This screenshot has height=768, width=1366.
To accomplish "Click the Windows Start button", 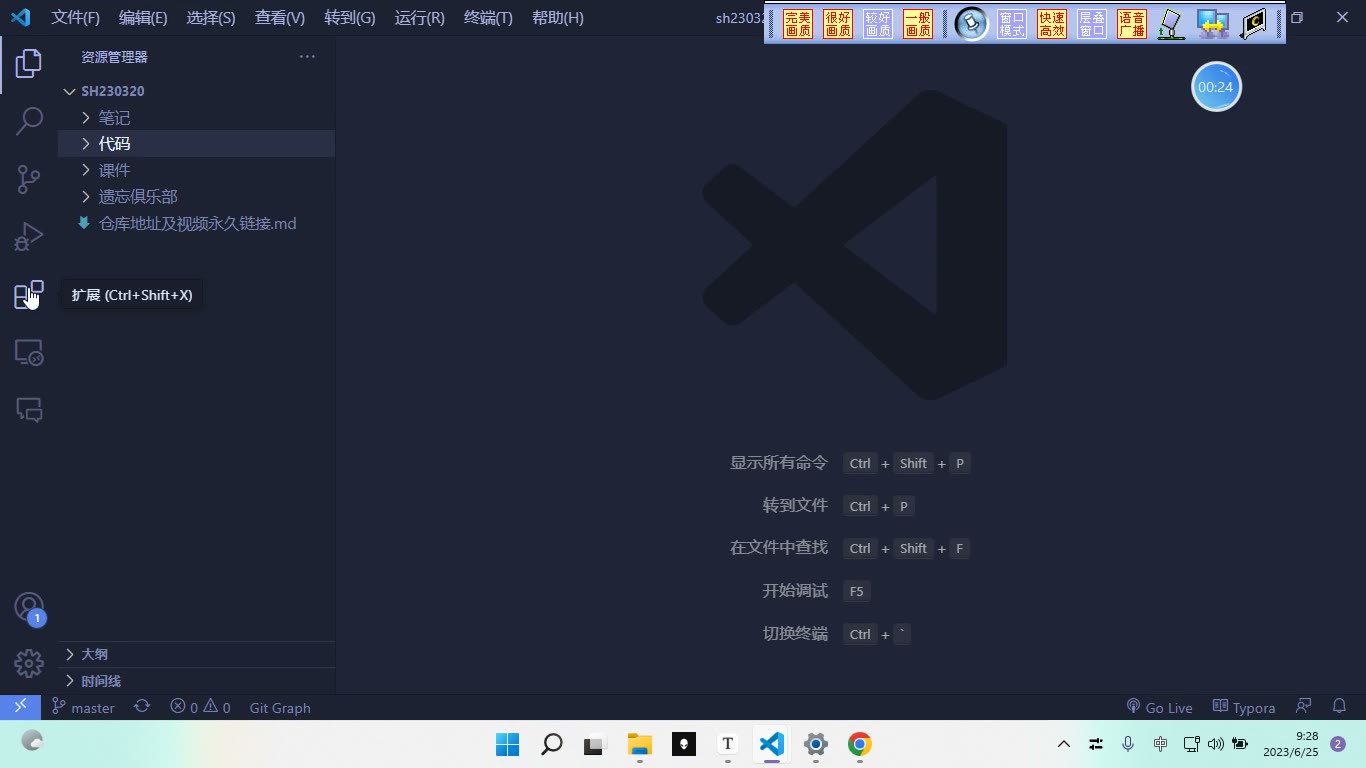I will 507,744.
